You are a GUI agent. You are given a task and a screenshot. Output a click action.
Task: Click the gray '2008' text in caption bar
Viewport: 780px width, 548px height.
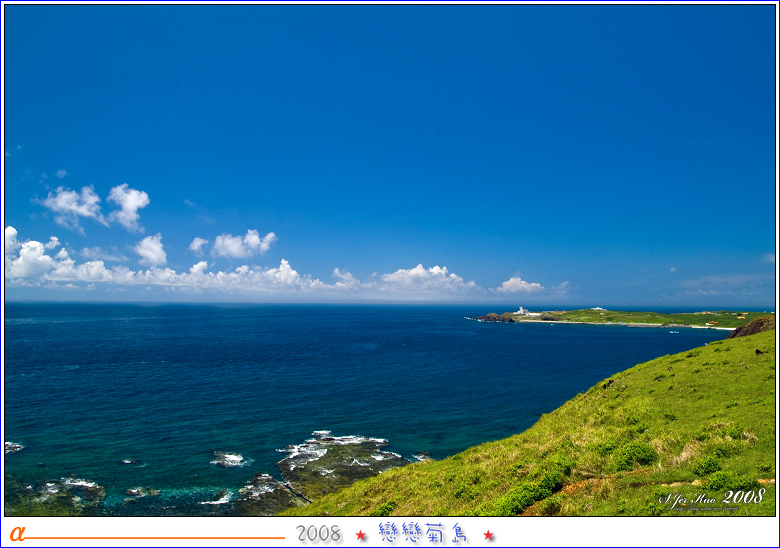point(318,534)
